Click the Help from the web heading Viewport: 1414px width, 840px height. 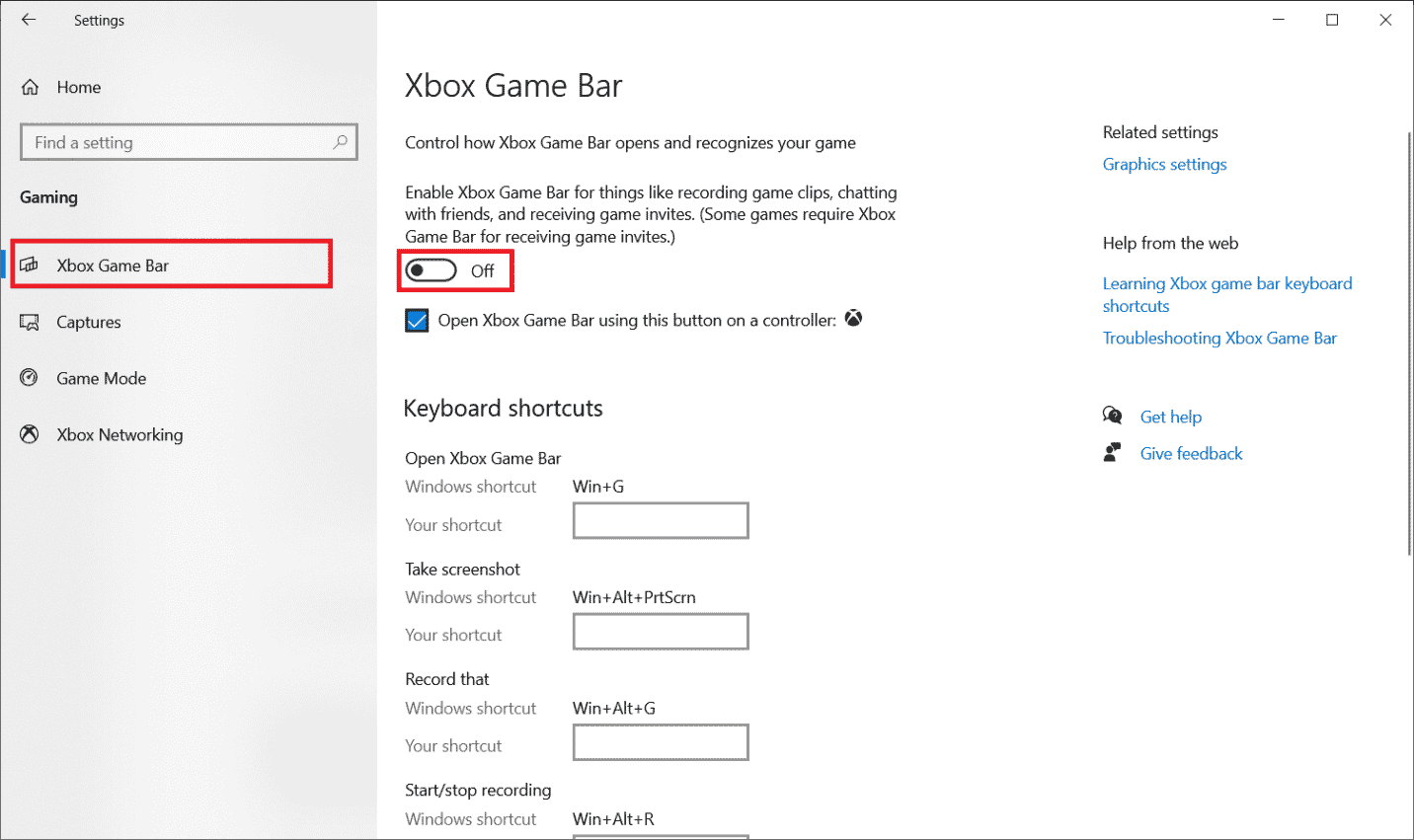1170,243
